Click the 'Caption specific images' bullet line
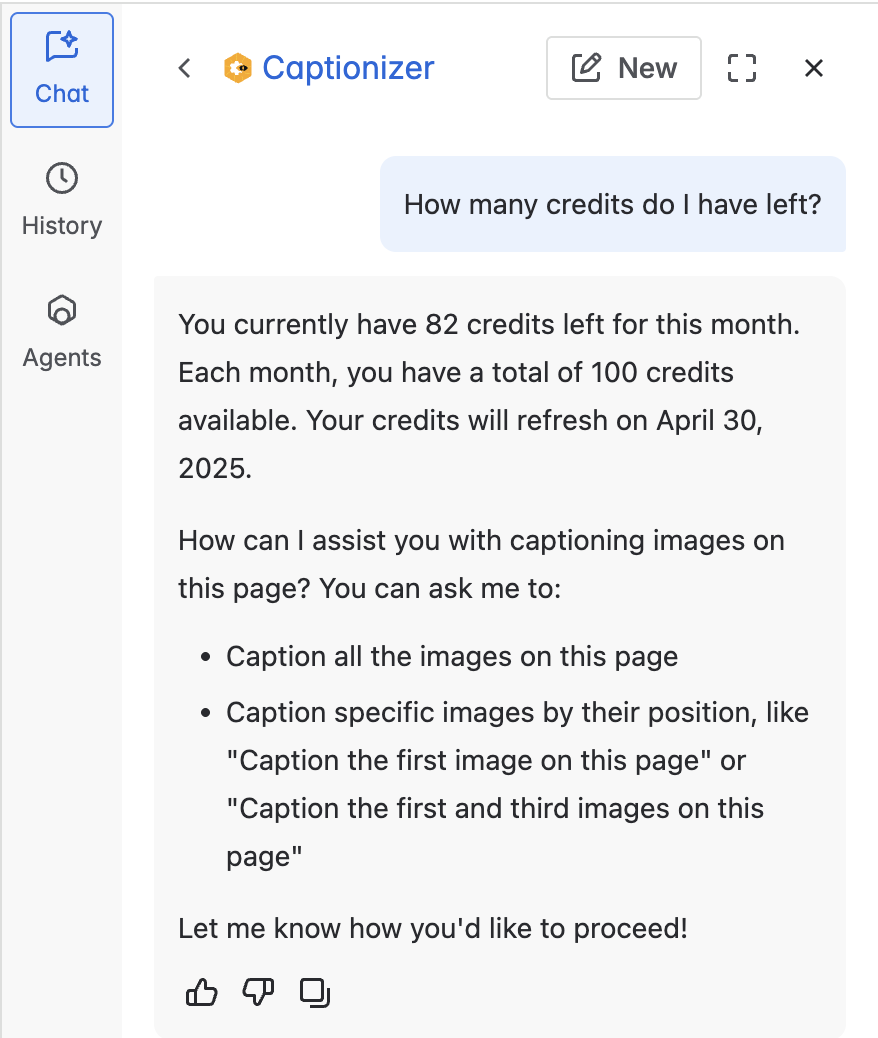Image resolution: width=878 pixels, height=1038 pixels. pos(517,713)
